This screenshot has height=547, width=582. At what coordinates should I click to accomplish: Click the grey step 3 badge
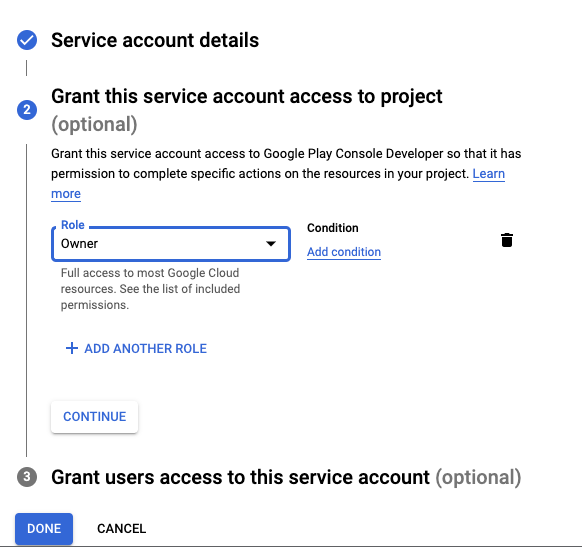coord(27,477)
